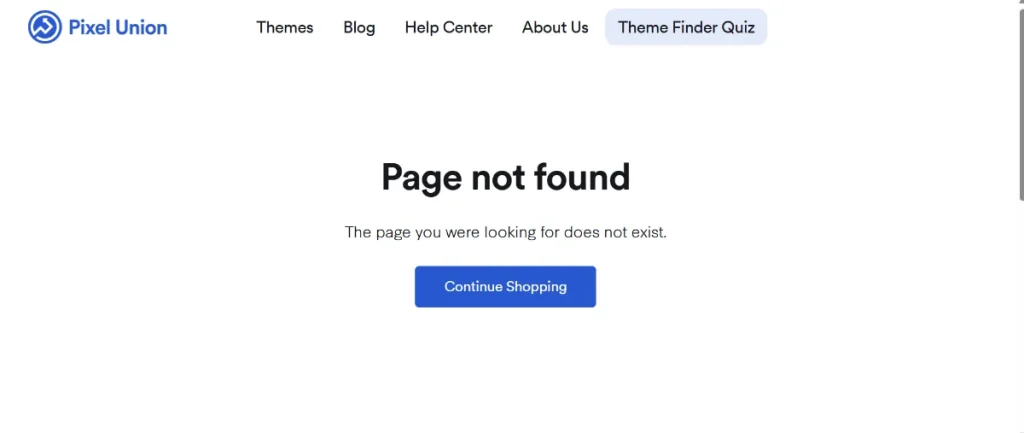Click the word 'found' in the heading
Viewport: 1024px width, 433px height.
(x=581, y=177)
